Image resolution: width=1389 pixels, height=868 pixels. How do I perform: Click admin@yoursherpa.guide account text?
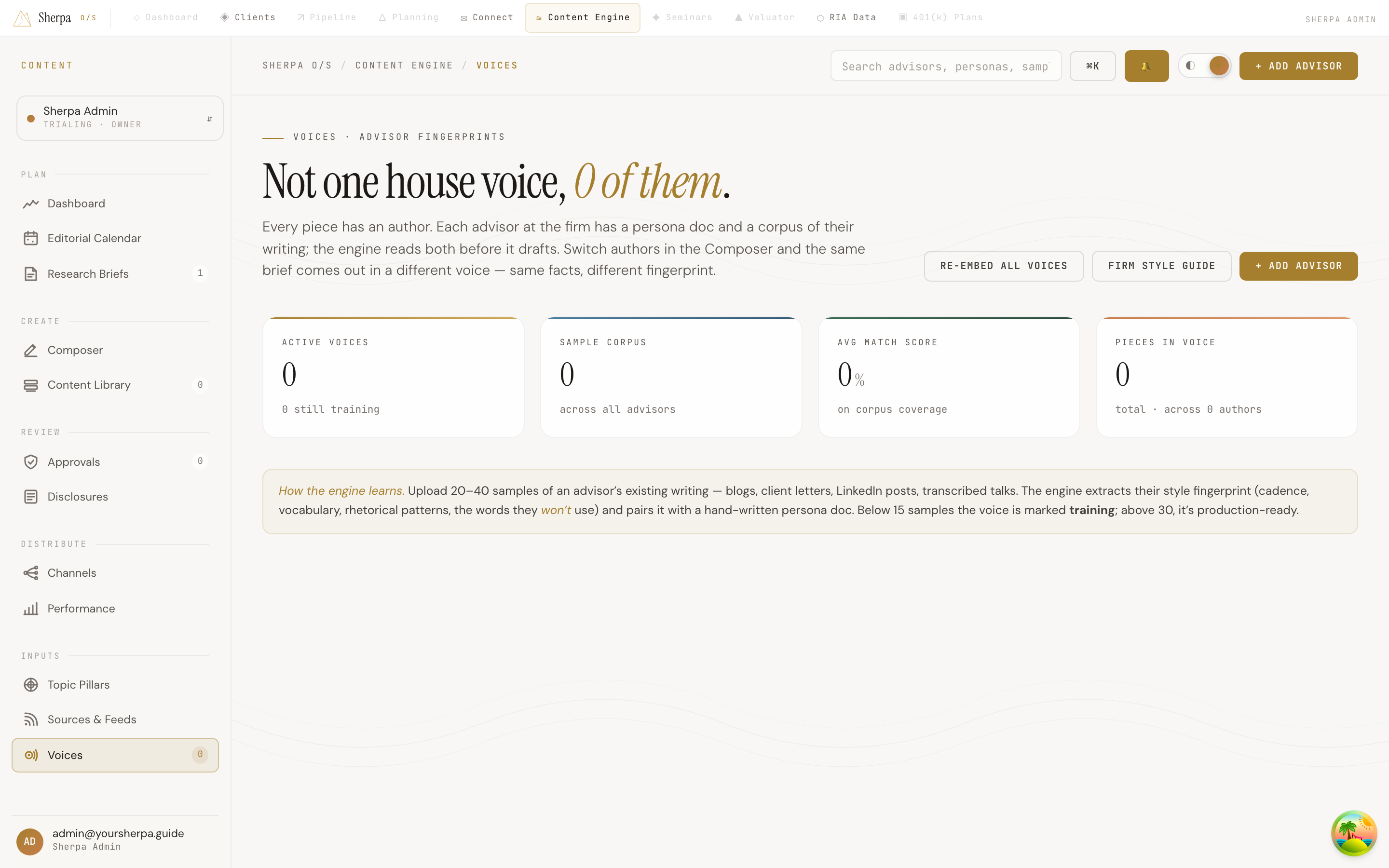coord(118,834)
